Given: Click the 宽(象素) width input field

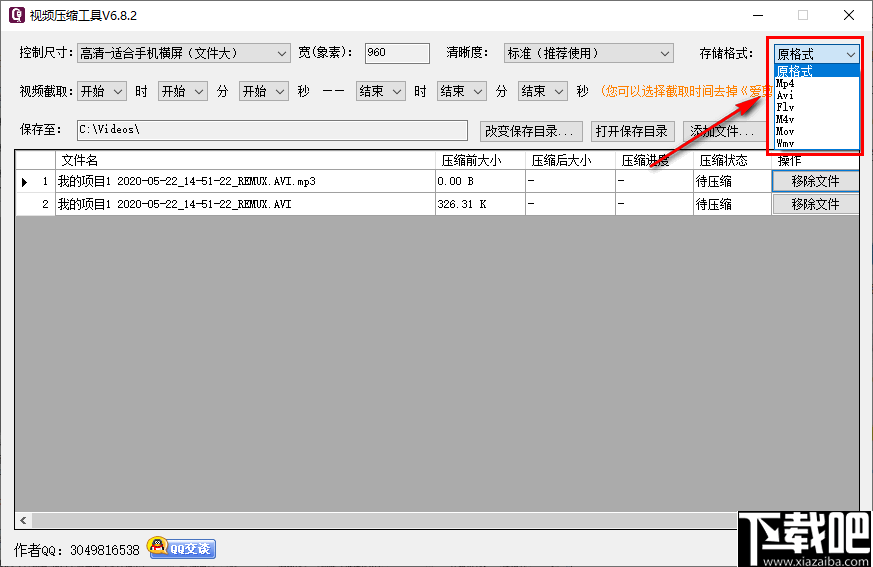Looking at the screenshot, I should [397, 53].
